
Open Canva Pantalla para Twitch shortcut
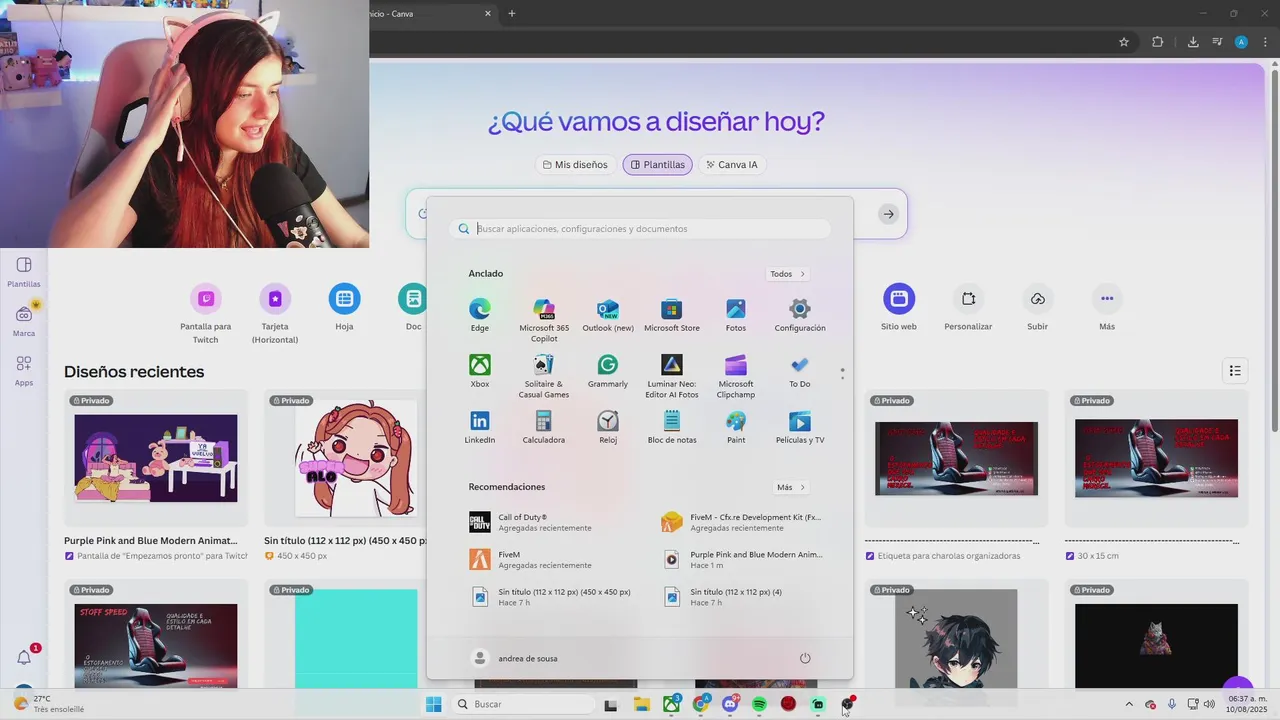206,312
